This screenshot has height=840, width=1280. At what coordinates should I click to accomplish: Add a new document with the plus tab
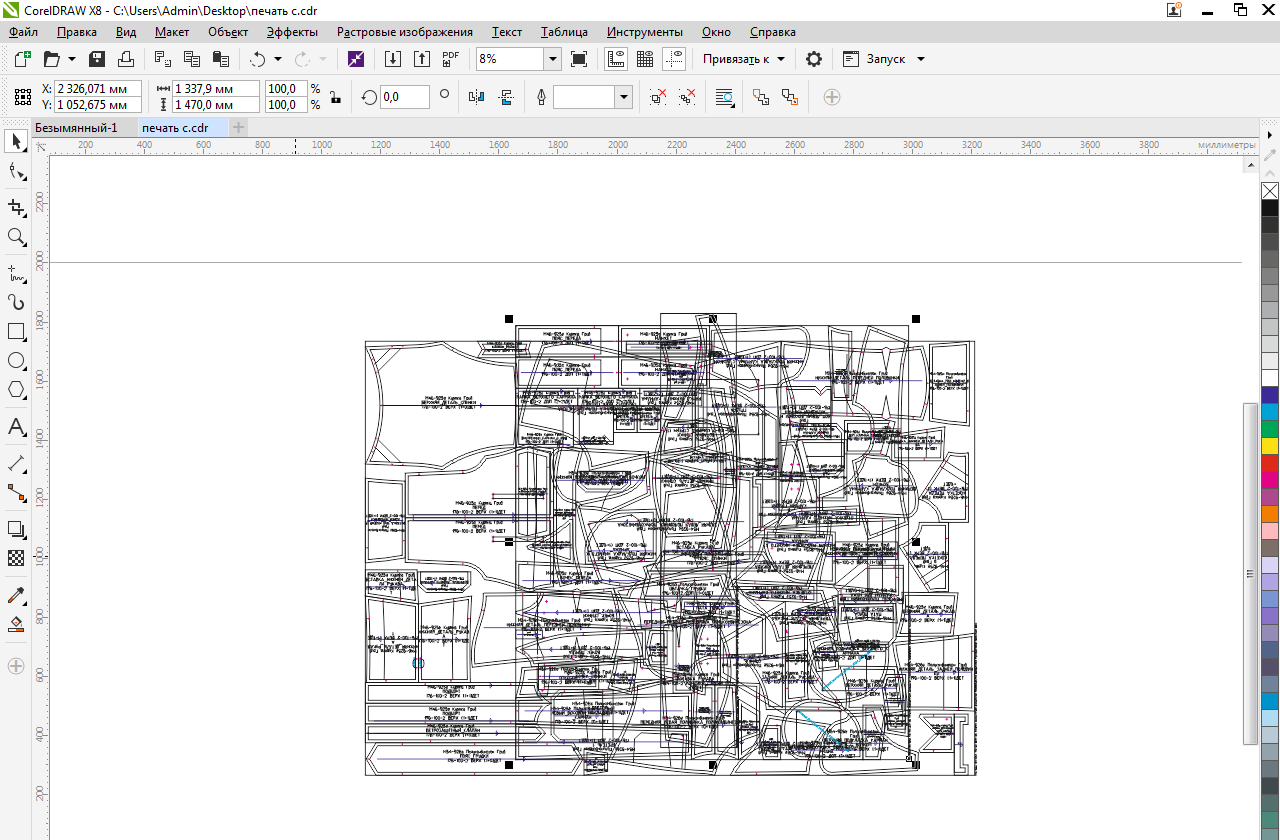(239, 127)
